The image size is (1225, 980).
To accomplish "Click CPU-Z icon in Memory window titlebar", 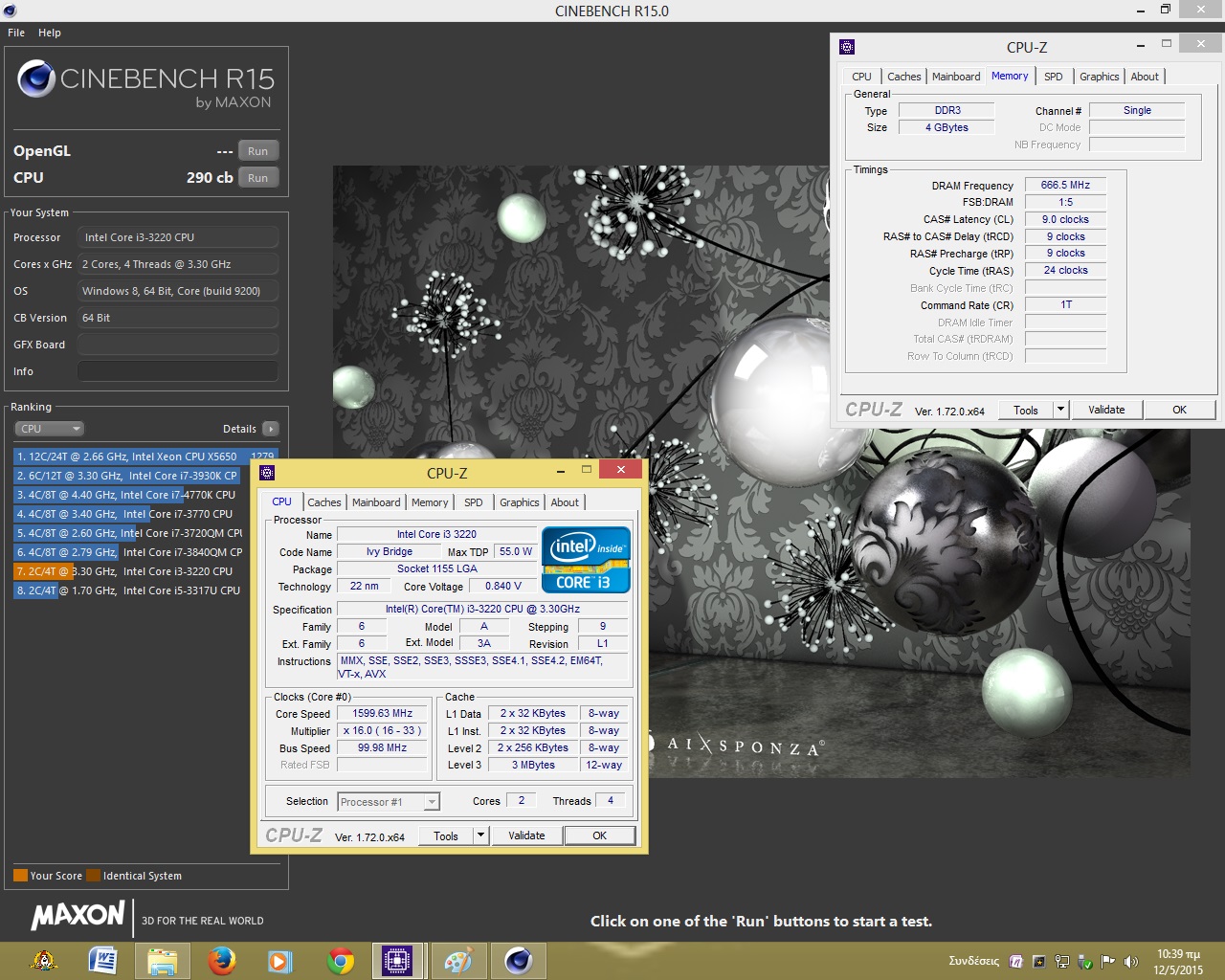I will (847, 46).
